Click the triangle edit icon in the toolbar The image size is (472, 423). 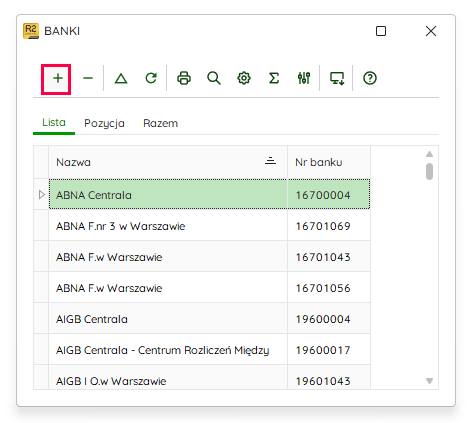click(121, 79)
